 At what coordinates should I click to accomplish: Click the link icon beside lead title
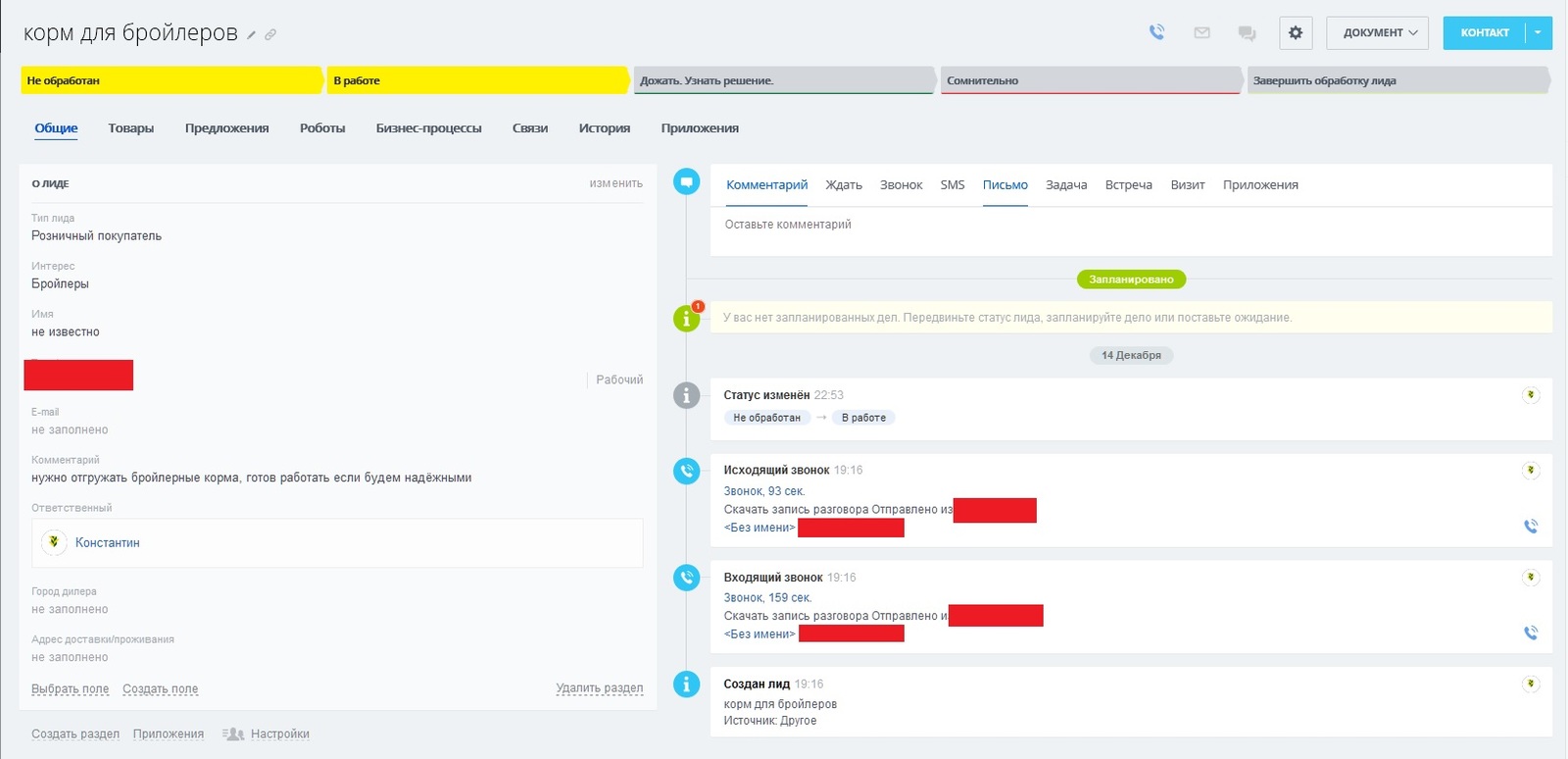(x=270, y=35)
